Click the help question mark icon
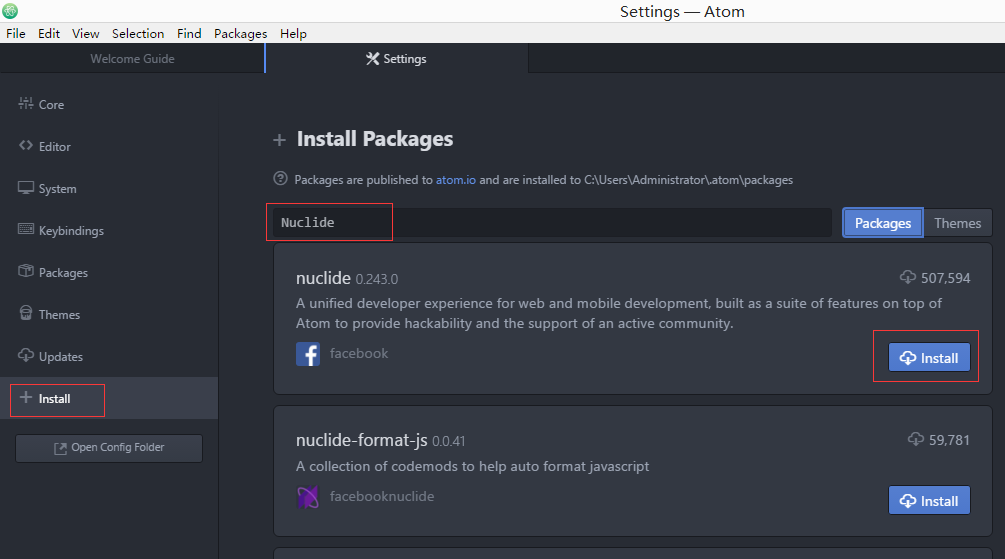This screenshot has height=559, width=1005. [x=280, y=179]
